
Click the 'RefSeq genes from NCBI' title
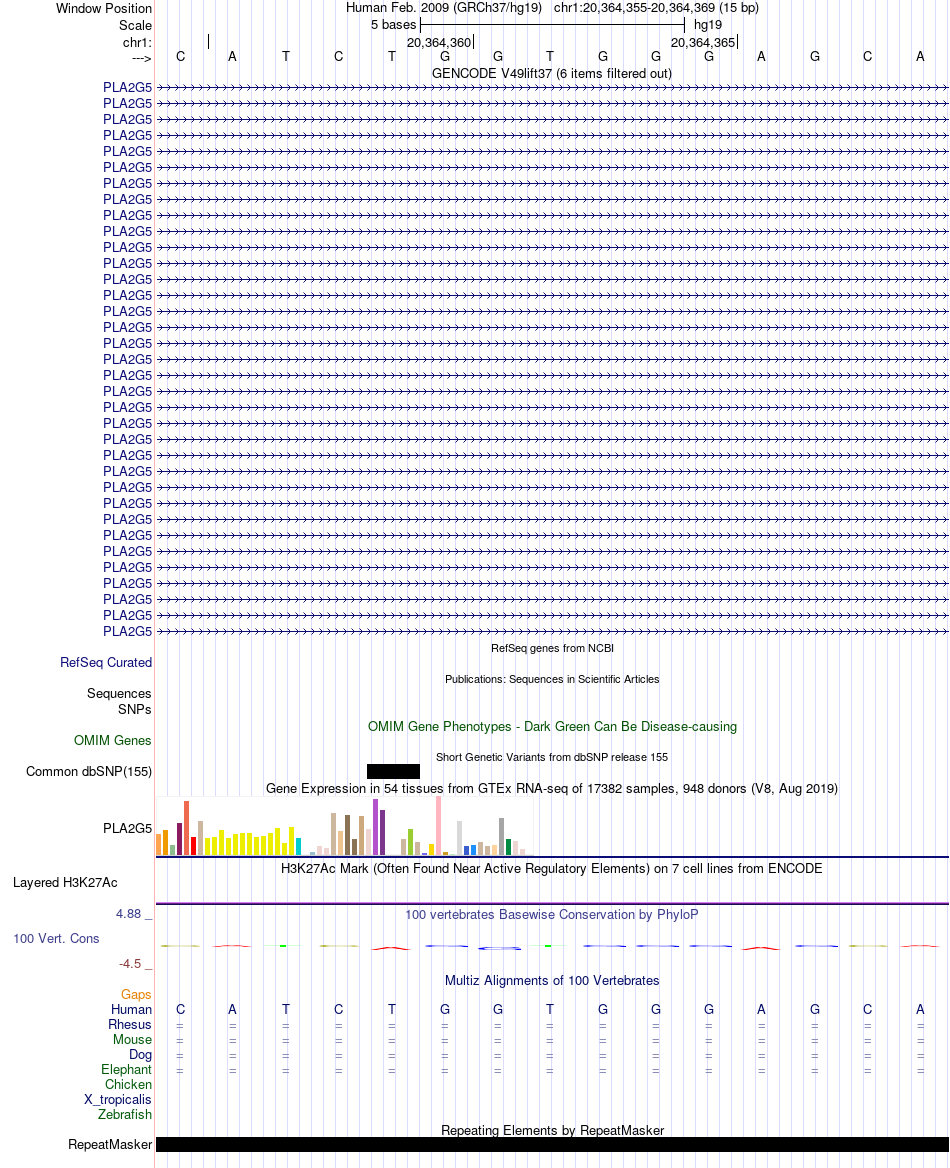[x=552, y=648]
